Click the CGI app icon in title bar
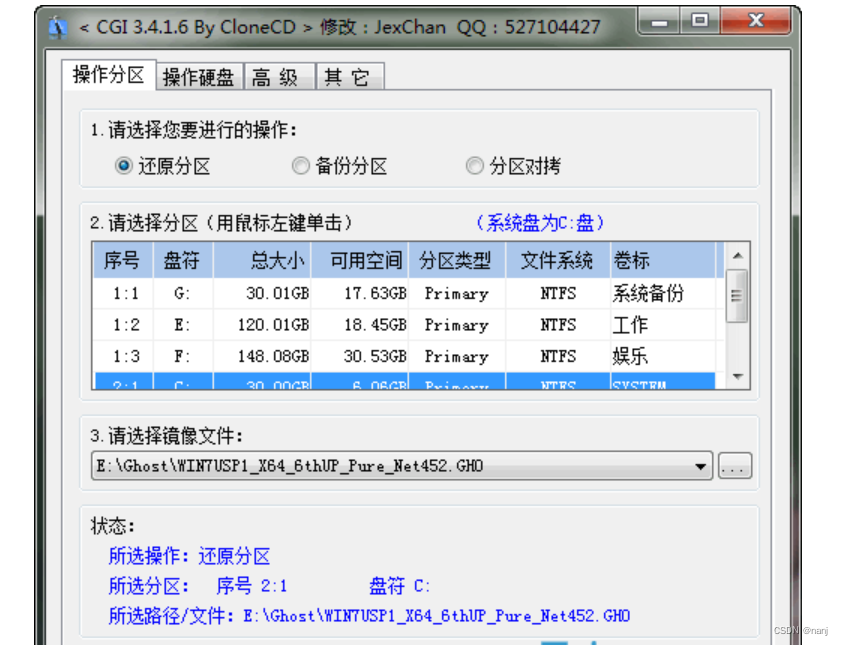This screenshot has height=645, width=843. 58,27
